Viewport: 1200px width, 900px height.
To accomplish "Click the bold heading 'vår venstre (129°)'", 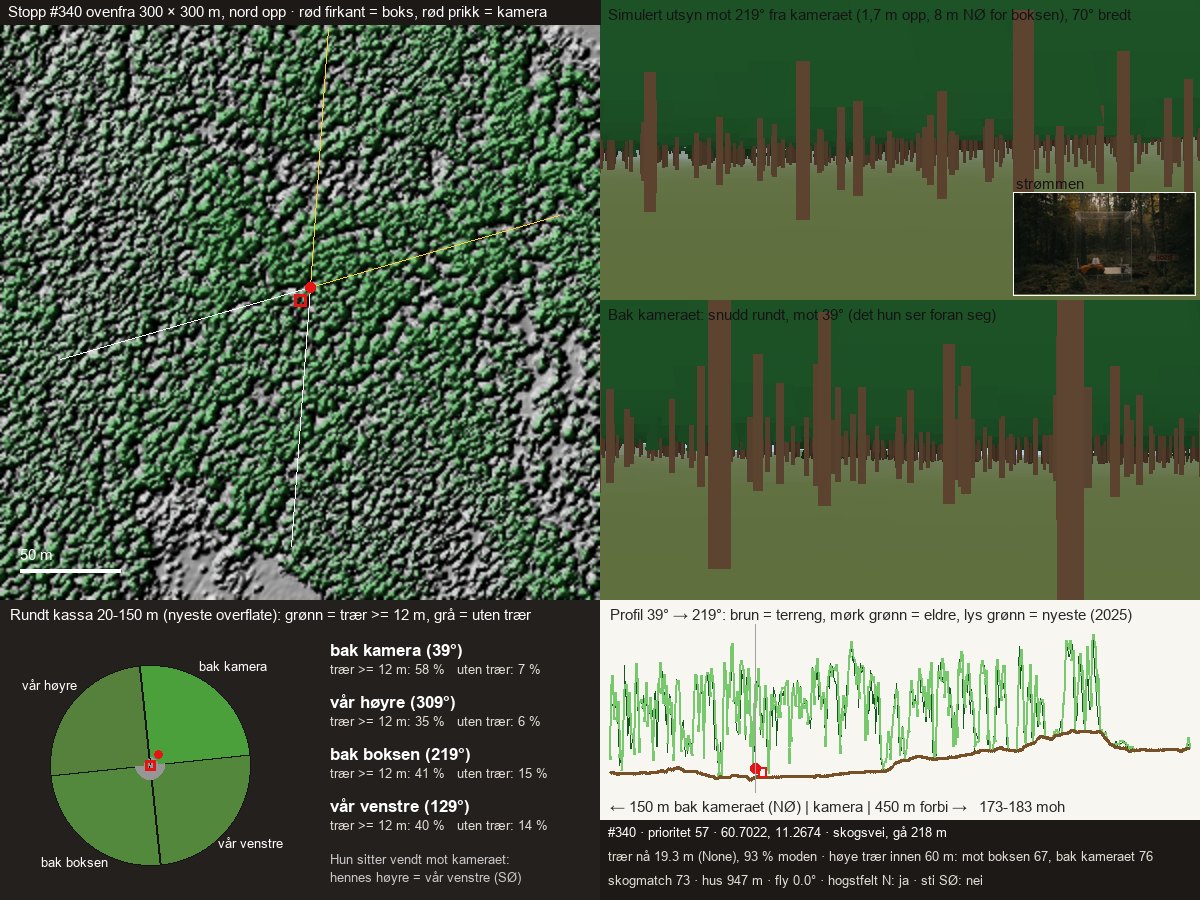I will [400, 806].
